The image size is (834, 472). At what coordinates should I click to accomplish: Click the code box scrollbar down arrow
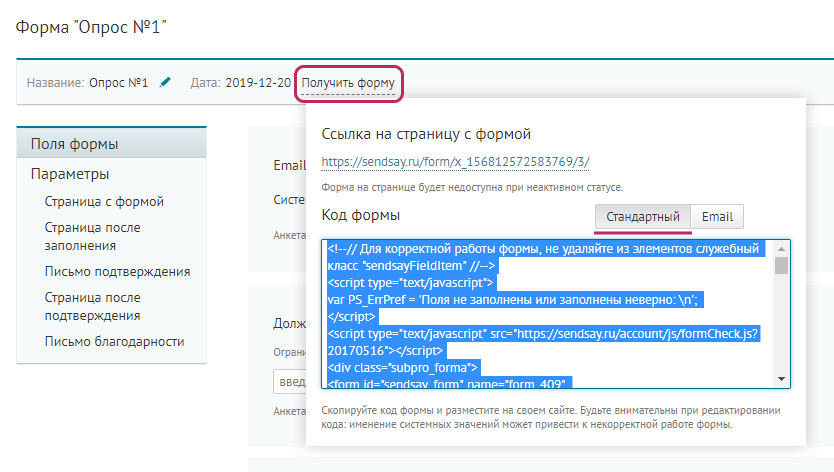[x=781, y=379]
